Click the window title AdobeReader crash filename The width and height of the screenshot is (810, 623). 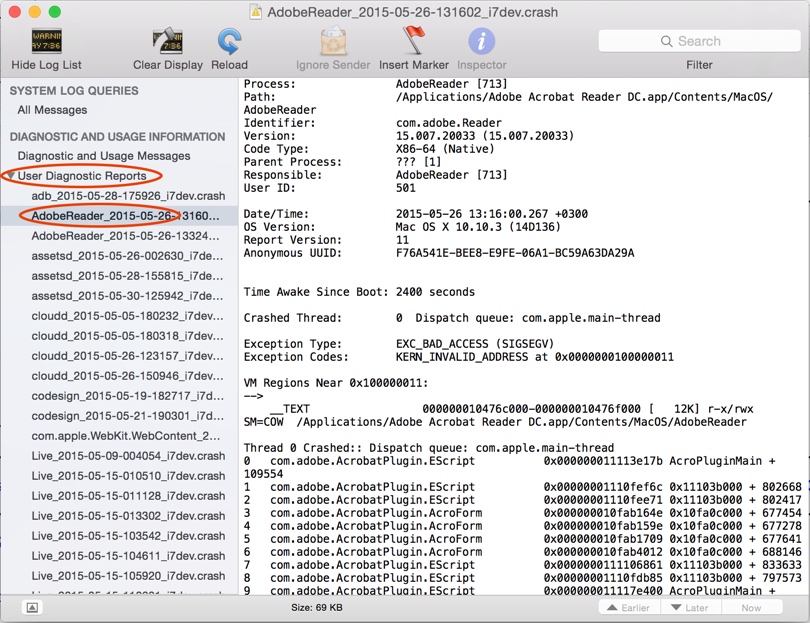pos(412,12)
